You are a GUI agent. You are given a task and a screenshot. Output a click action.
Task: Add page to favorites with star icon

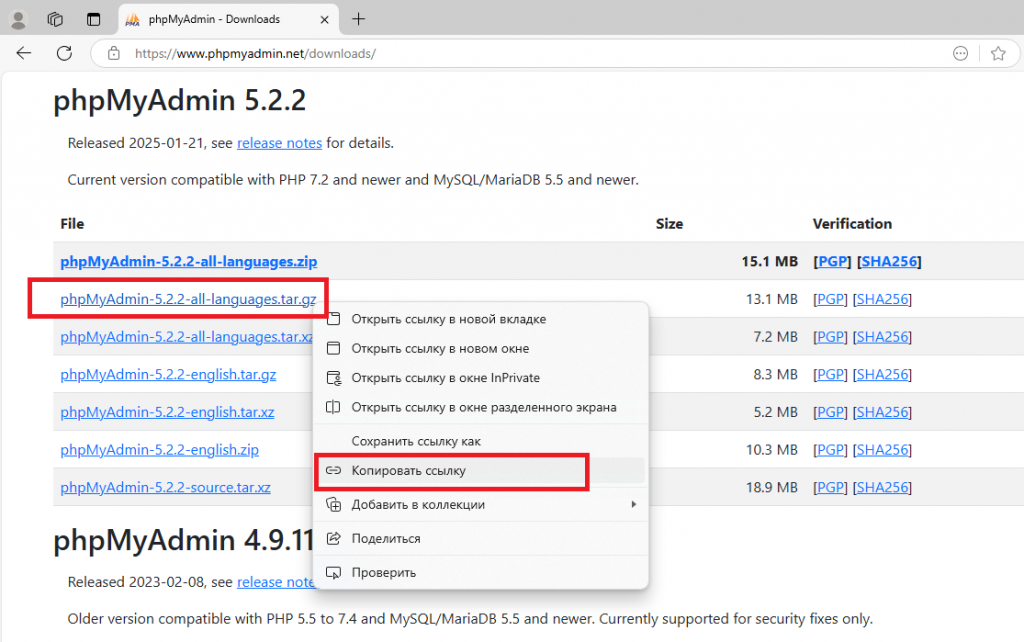pyautogui.click(x=998, y=54)
